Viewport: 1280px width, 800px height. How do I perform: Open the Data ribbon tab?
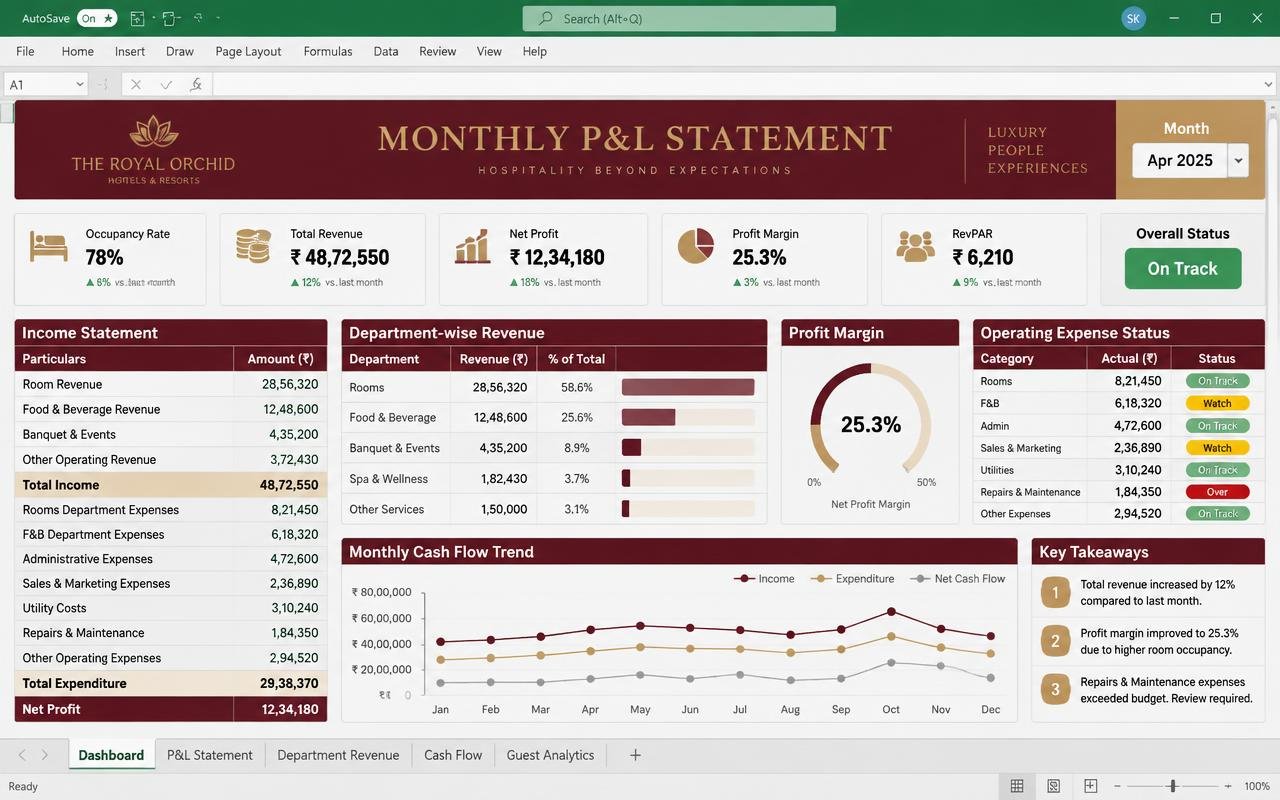pos(386,51)
